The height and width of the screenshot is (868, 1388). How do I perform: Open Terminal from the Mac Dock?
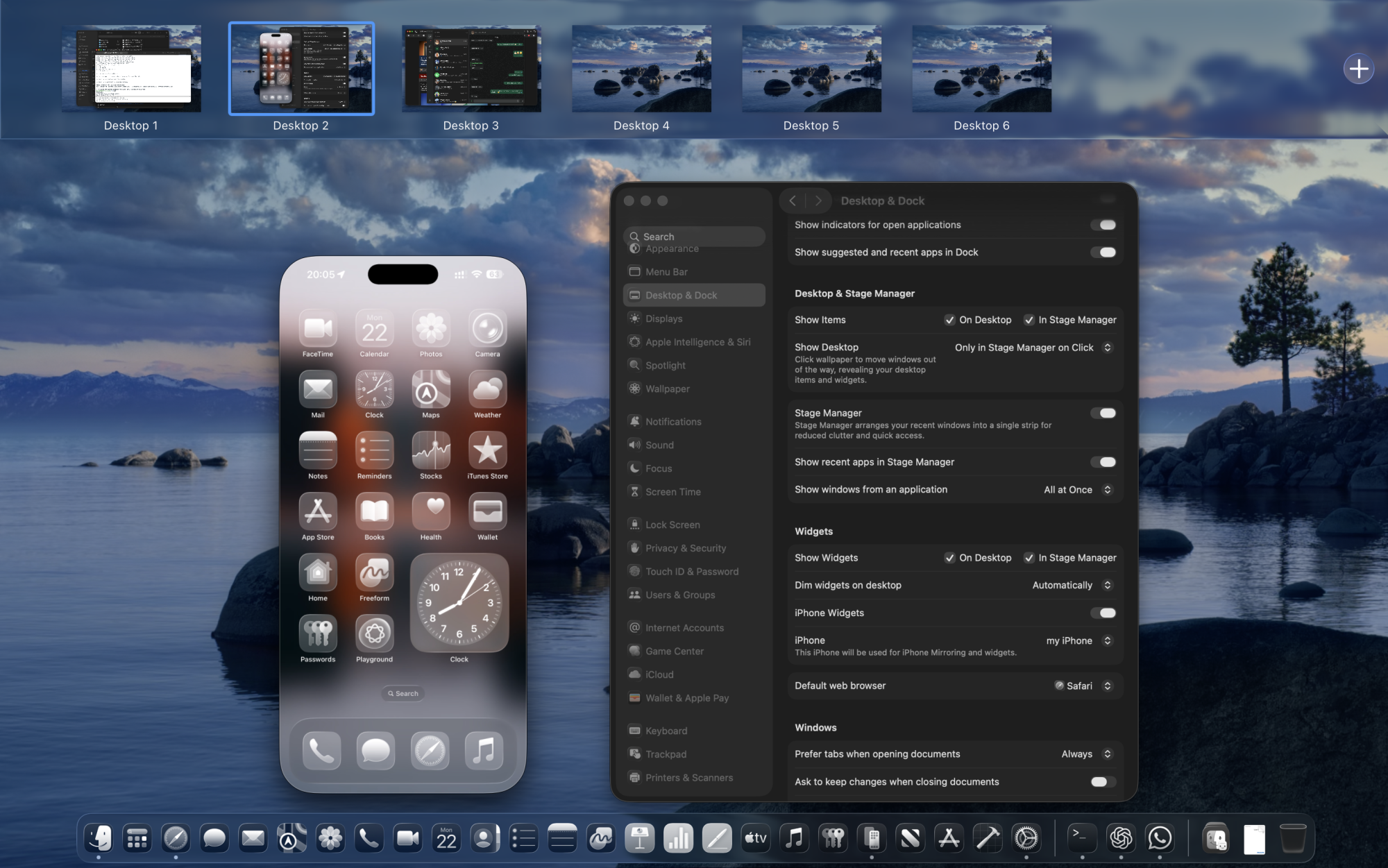[1082, 839]
